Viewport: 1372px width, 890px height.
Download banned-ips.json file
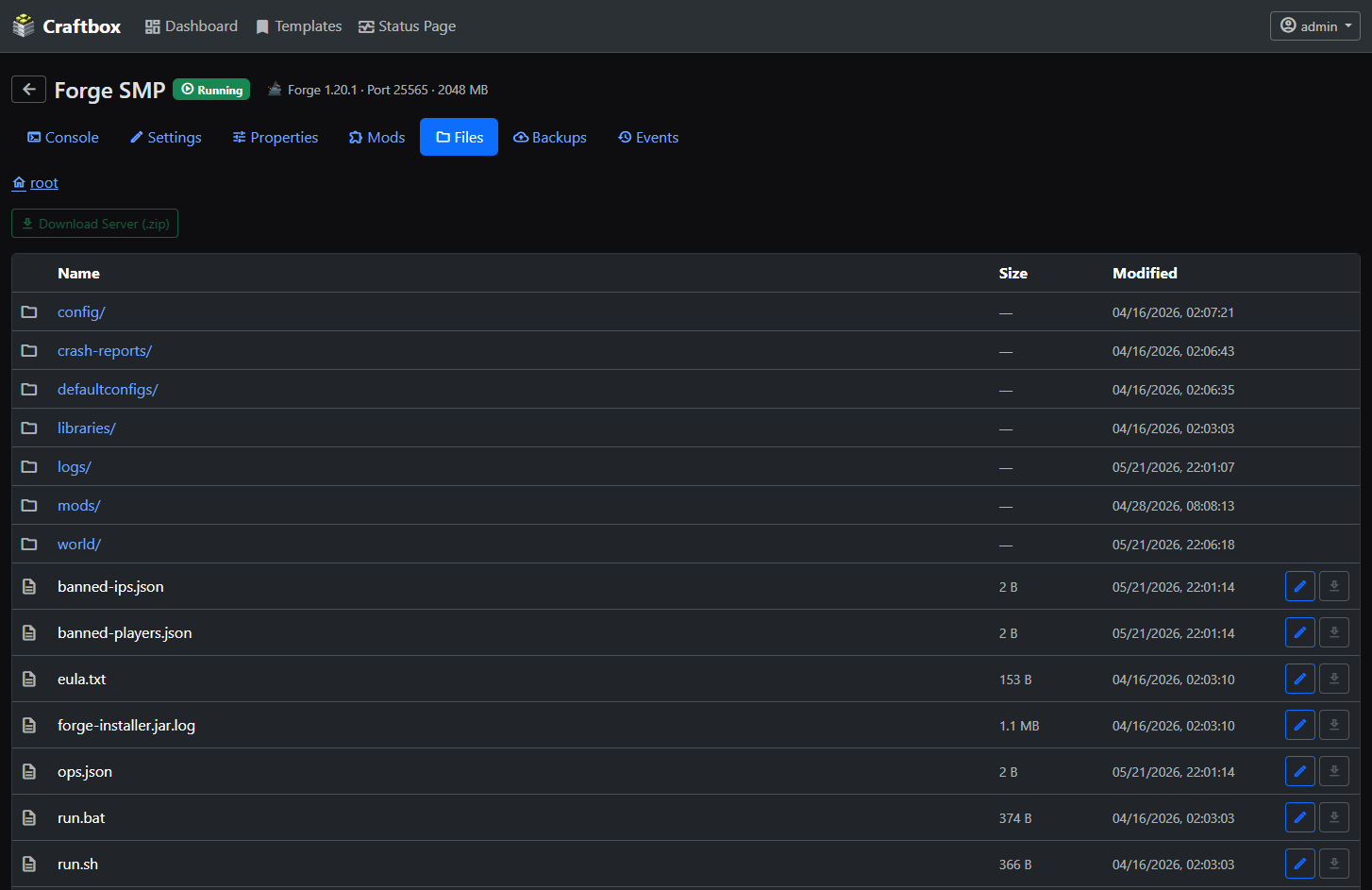click(1334, 586)
